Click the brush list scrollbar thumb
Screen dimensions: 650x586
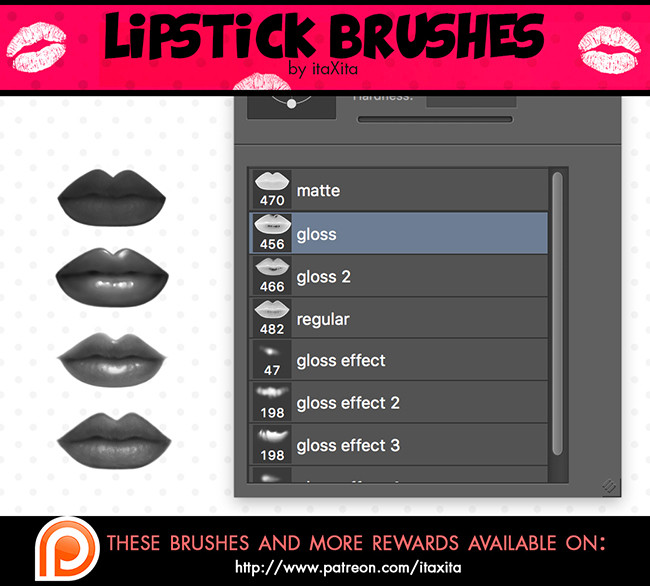coord(558,314)
